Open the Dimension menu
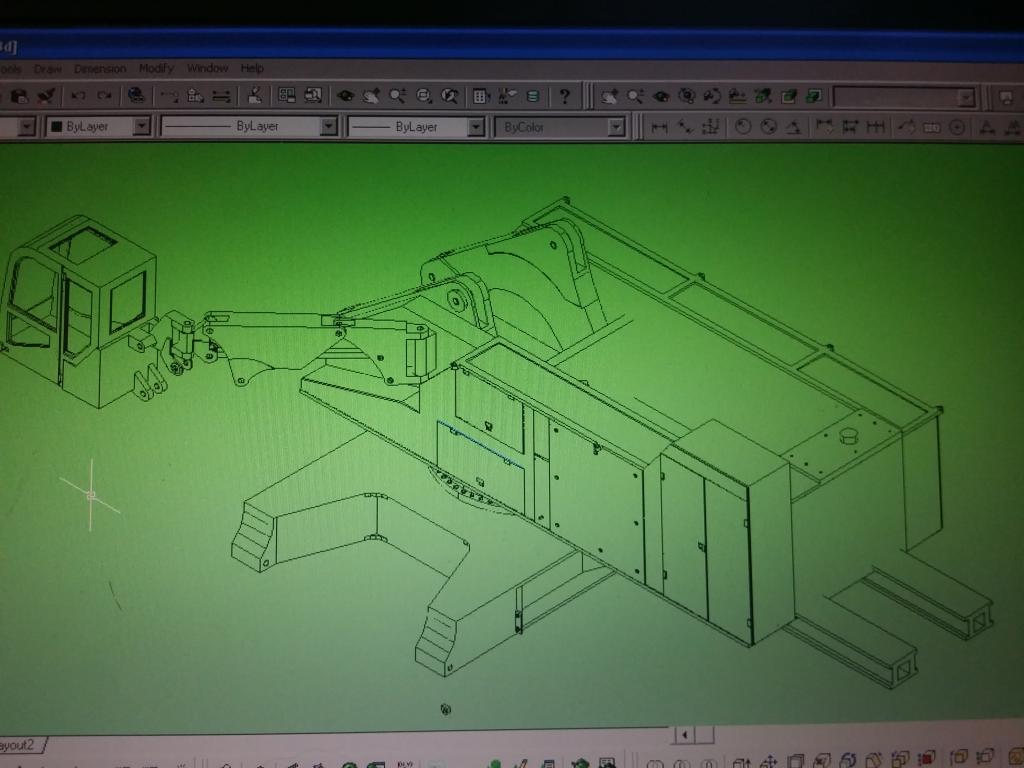Image resolution: width=1024 pixels, height=768 pixels. [x=100, y=69]
